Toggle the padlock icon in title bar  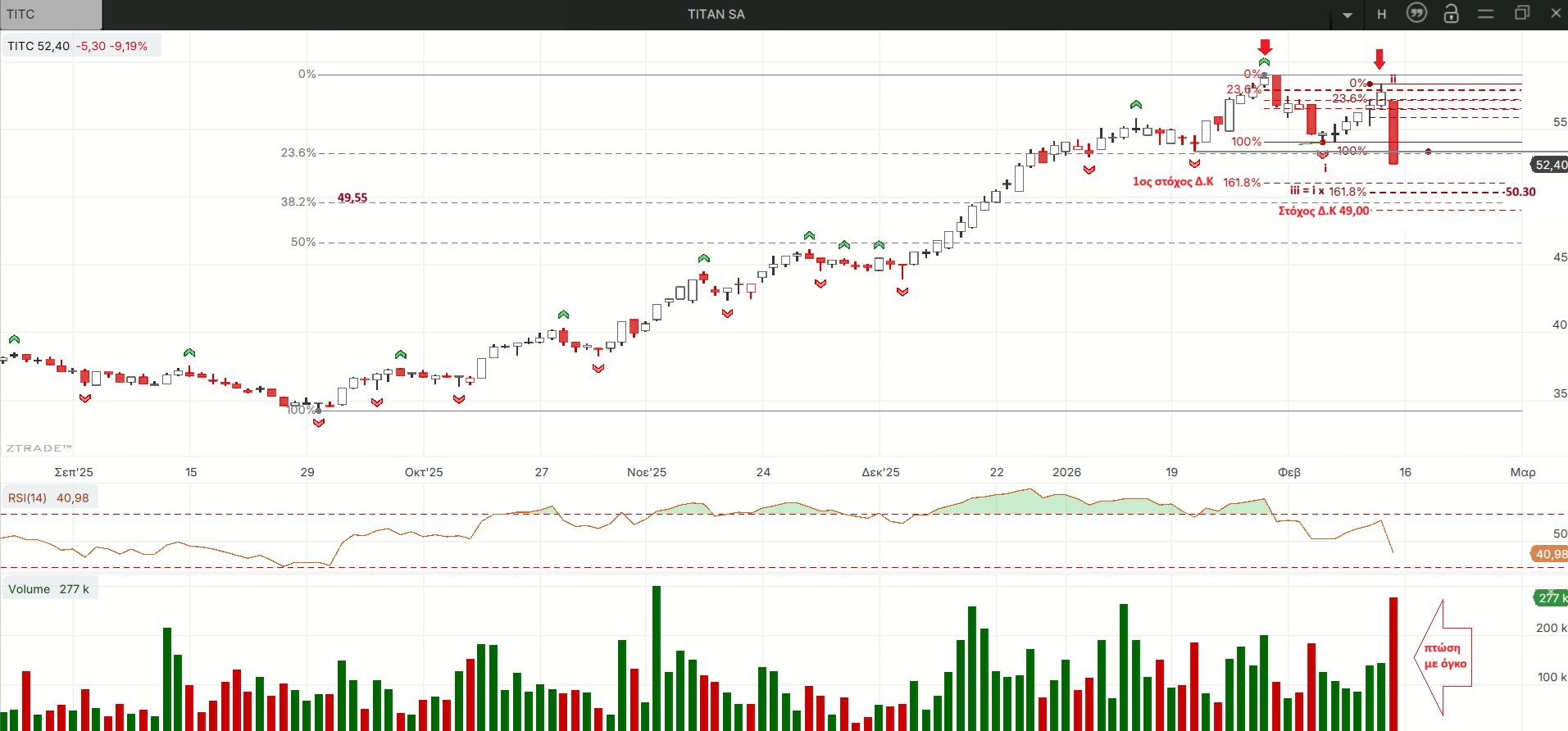(x=1451, y=13)
